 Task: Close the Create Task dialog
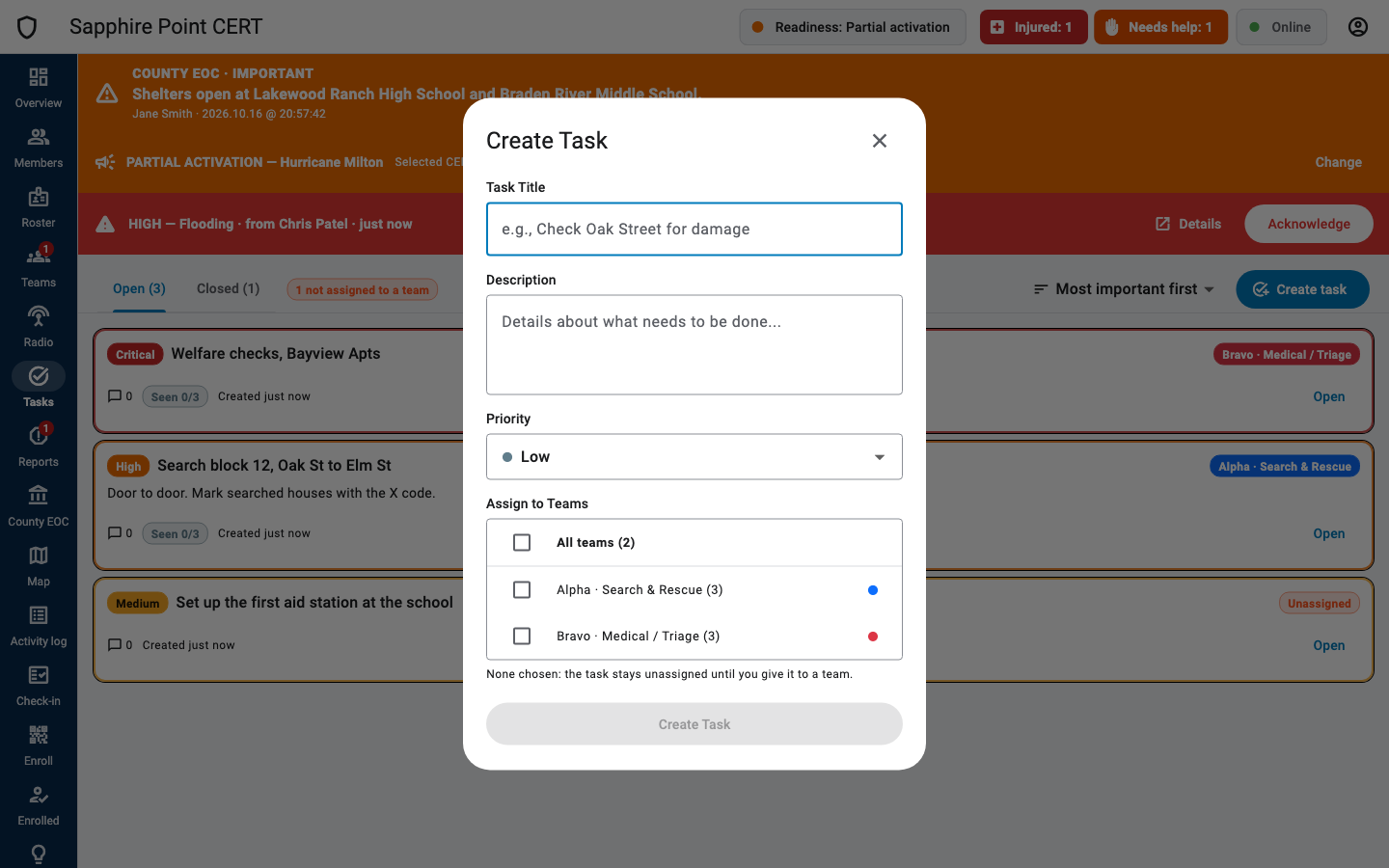[x=880, y=141]
